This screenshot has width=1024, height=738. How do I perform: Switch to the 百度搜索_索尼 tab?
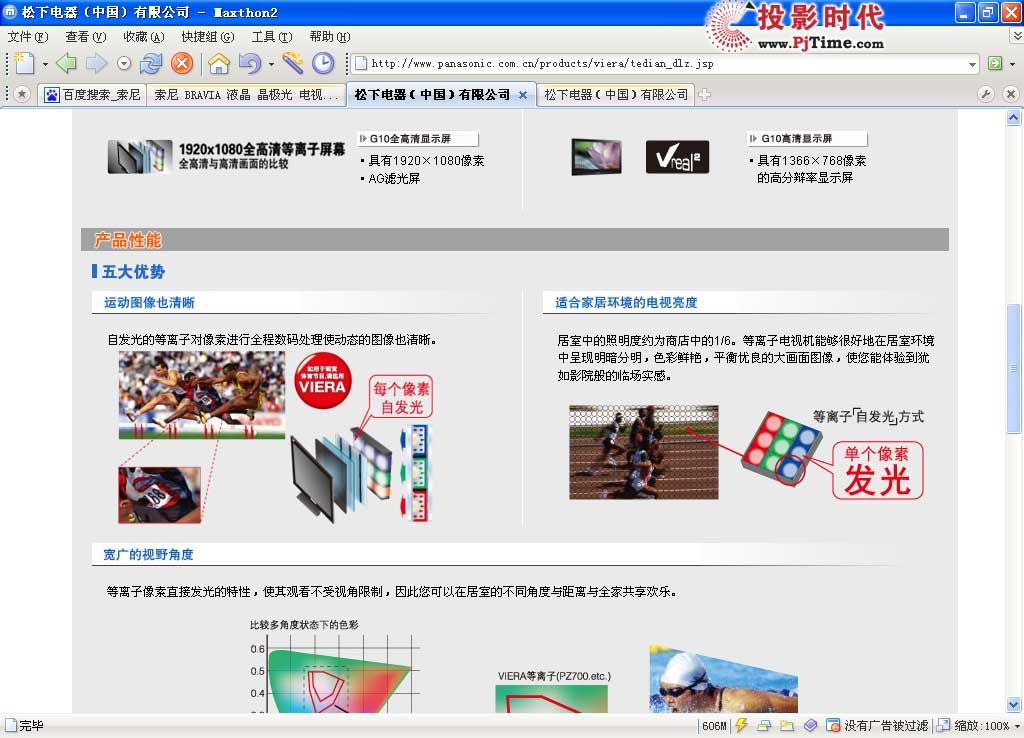point(92,95)
